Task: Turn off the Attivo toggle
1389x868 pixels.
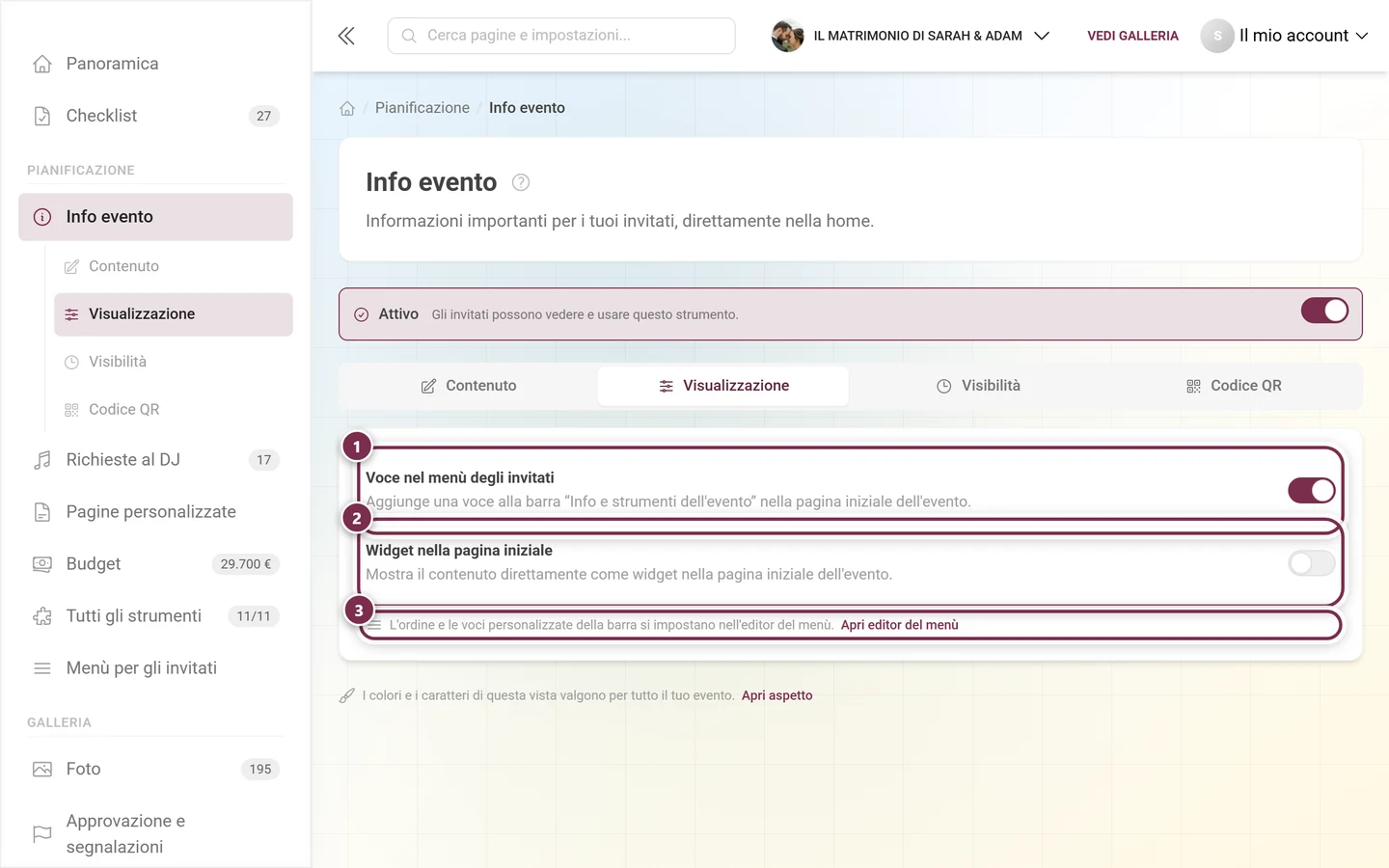Action: pos(1324,311)
